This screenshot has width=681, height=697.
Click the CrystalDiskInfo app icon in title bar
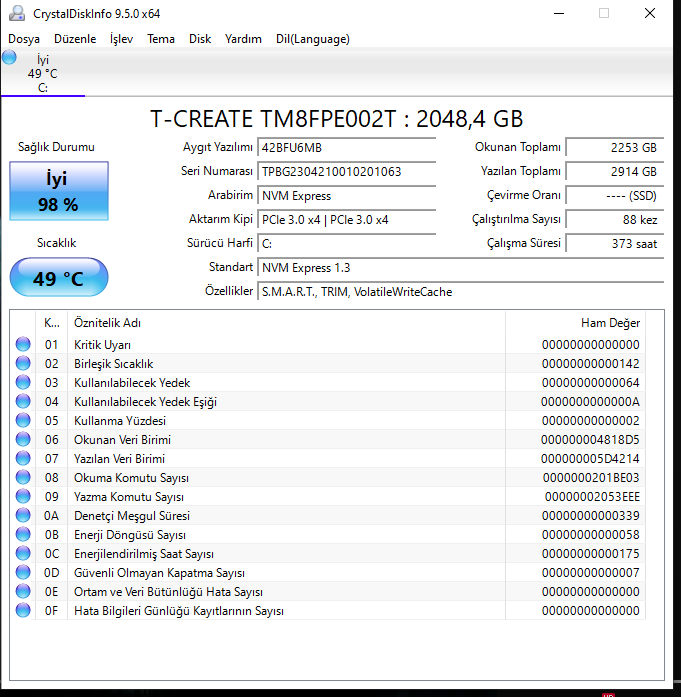(x=17, y=13)
